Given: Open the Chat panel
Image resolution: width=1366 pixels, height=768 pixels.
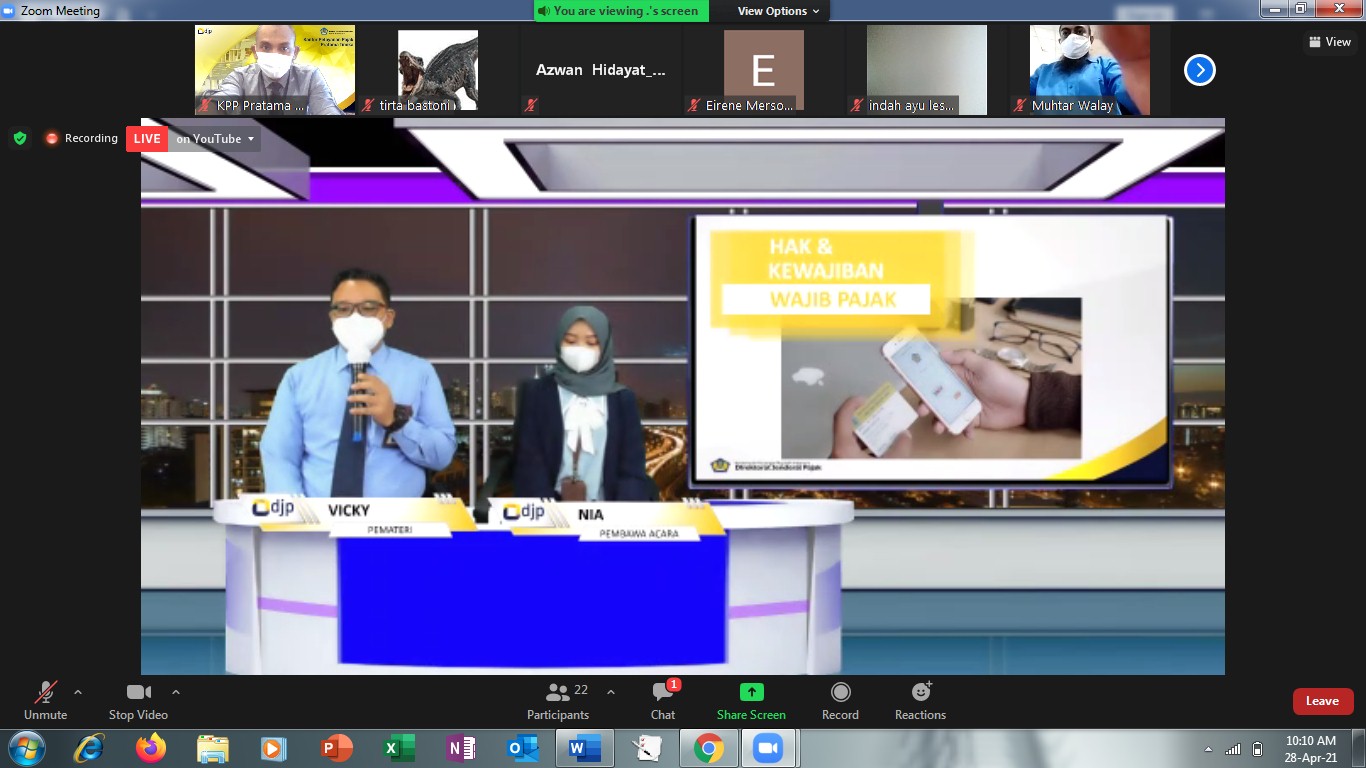Looking at the screenshot, I should (x=663, y=701).
